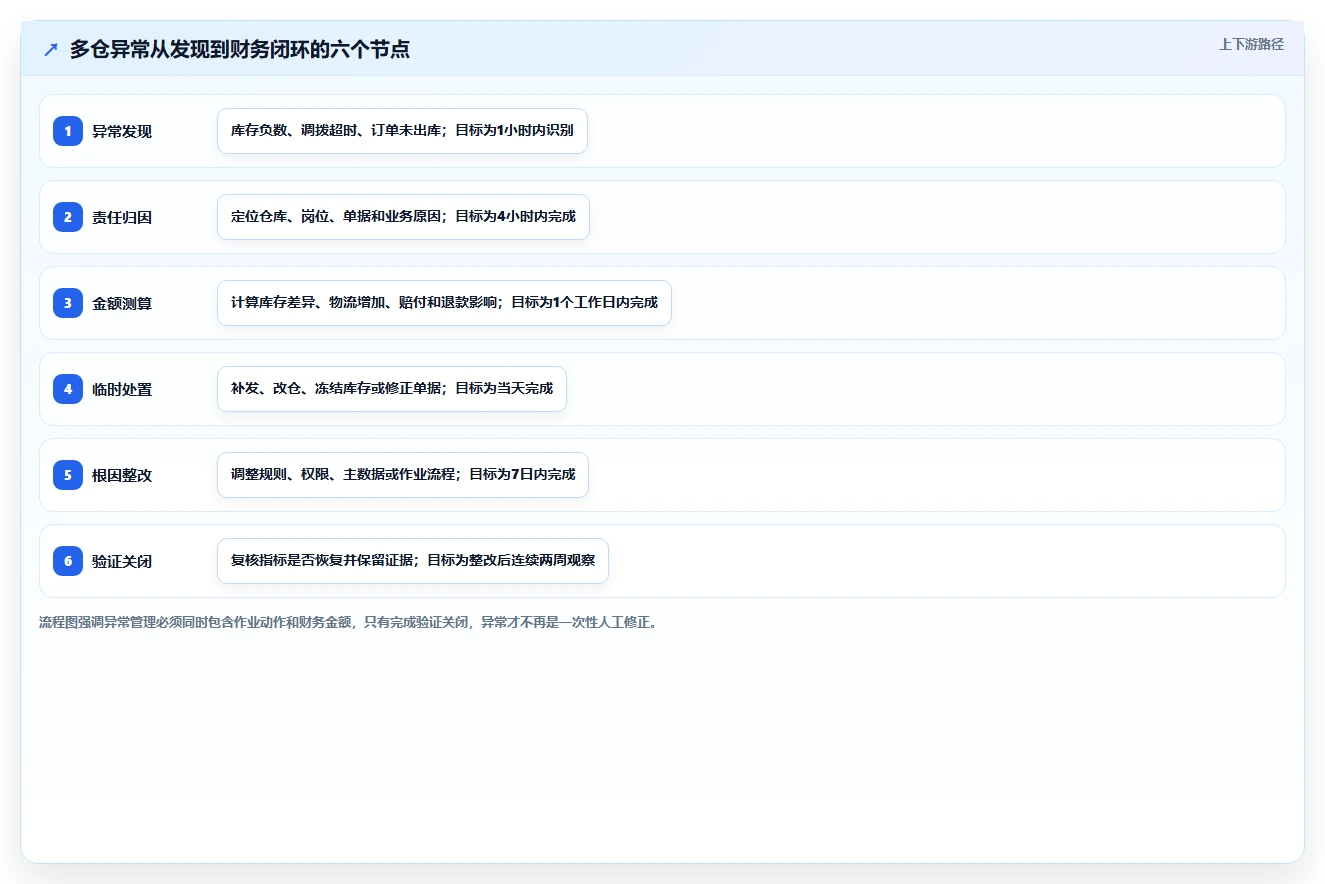Open the 复核指标是否恢复 description box
This screenshot has width=1325, height=884.
pyautogui.click(x=413, y=561)
